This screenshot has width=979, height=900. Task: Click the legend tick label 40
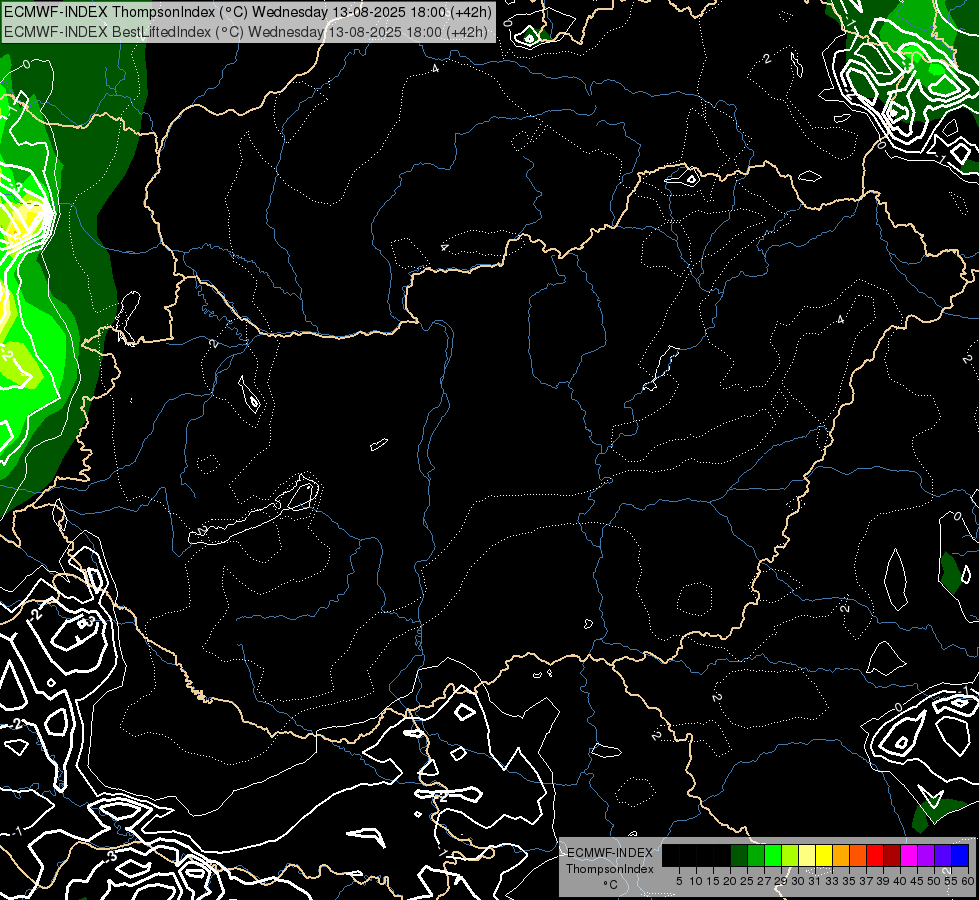[900, 881]
